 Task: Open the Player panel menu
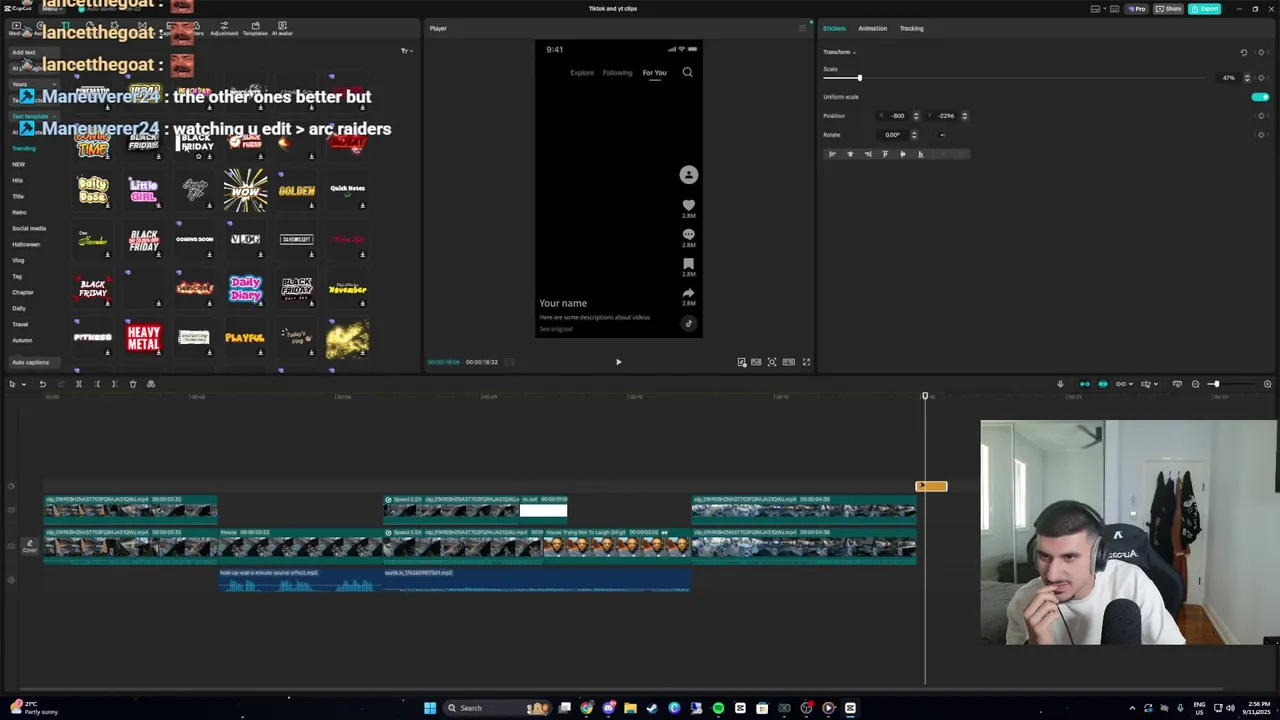802,28
